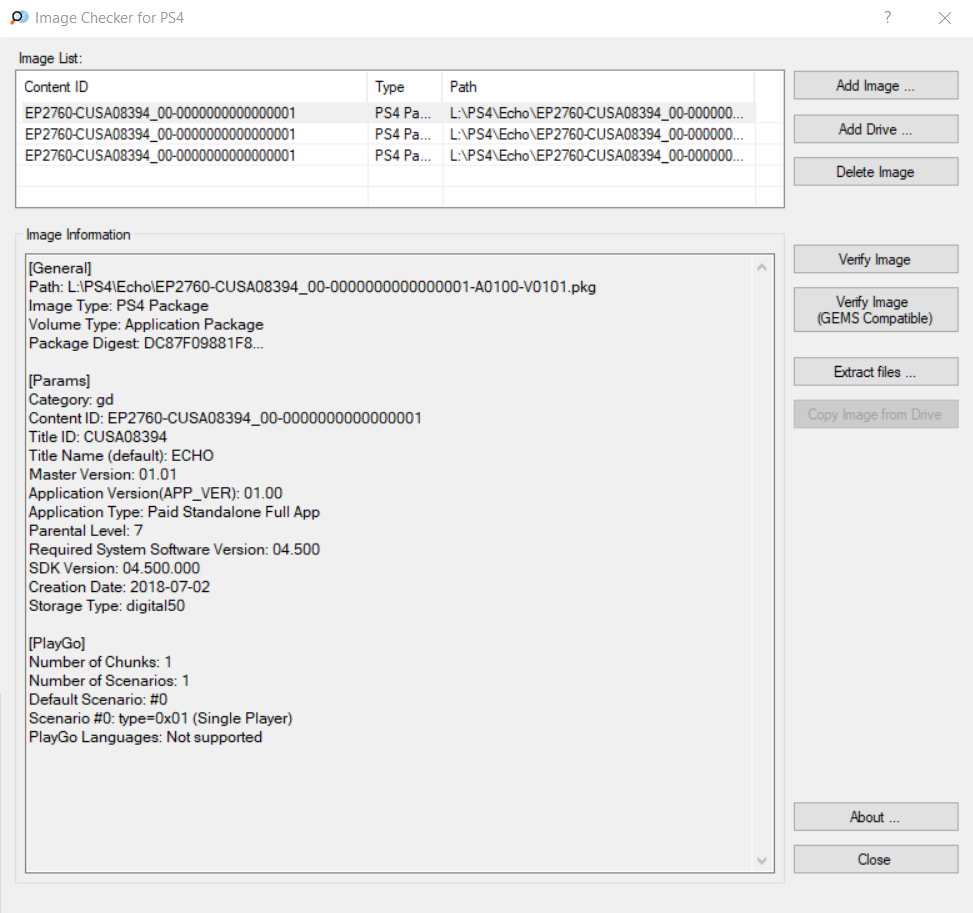
Task: Click the Path line ending in A0100-V0101.pkg
Action: pos(312,287)
